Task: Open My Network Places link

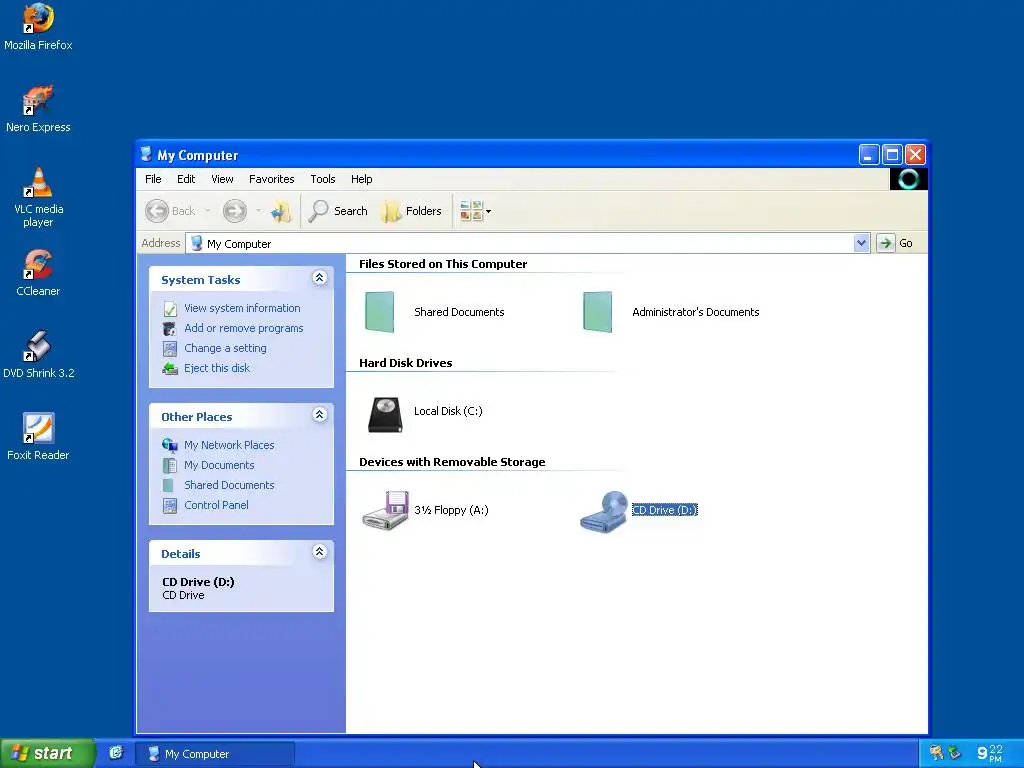Action: (x=229, y=445)
